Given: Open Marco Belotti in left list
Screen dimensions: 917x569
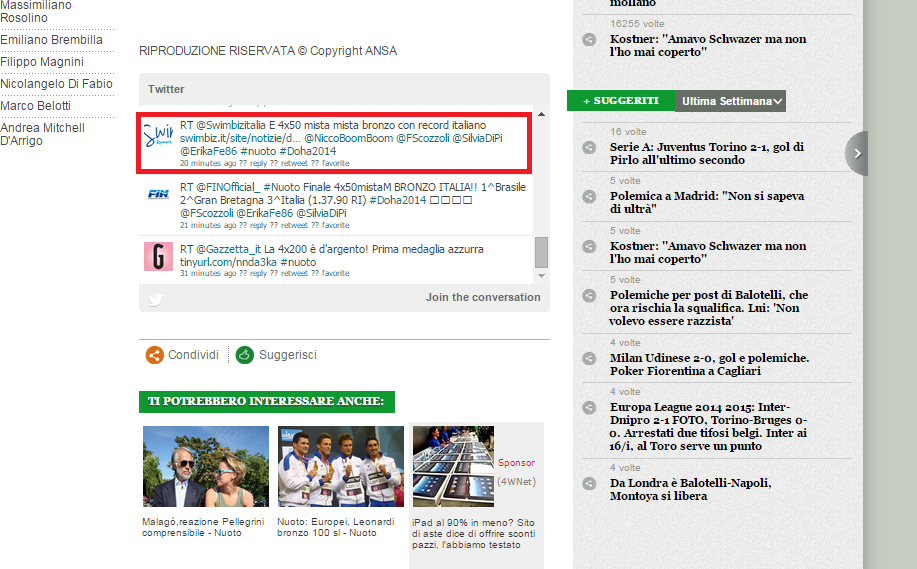Looking at the screenshot, I should tap(36, 106).
